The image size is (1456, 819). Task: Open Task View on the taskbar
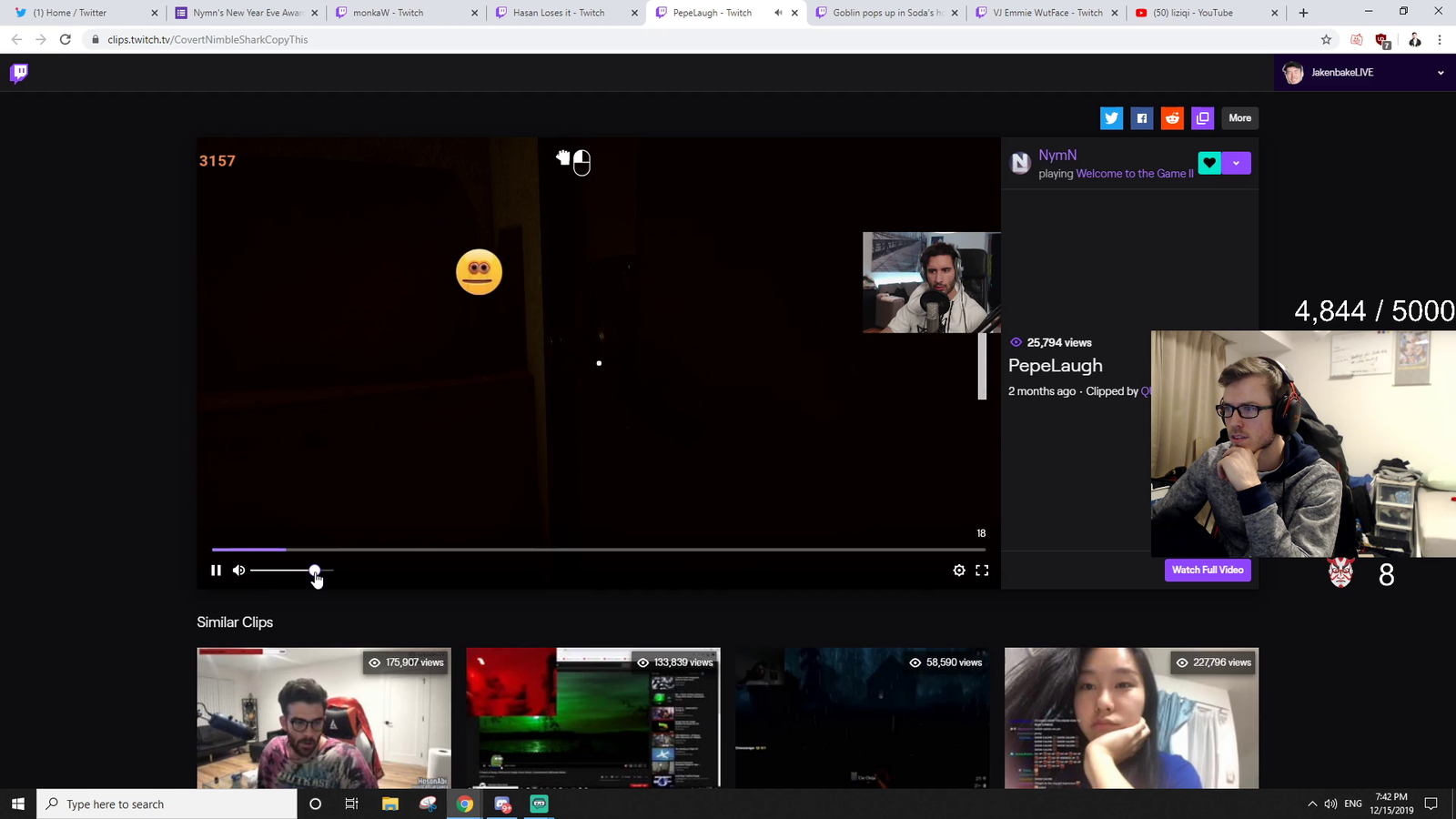(x=351, y=804)
